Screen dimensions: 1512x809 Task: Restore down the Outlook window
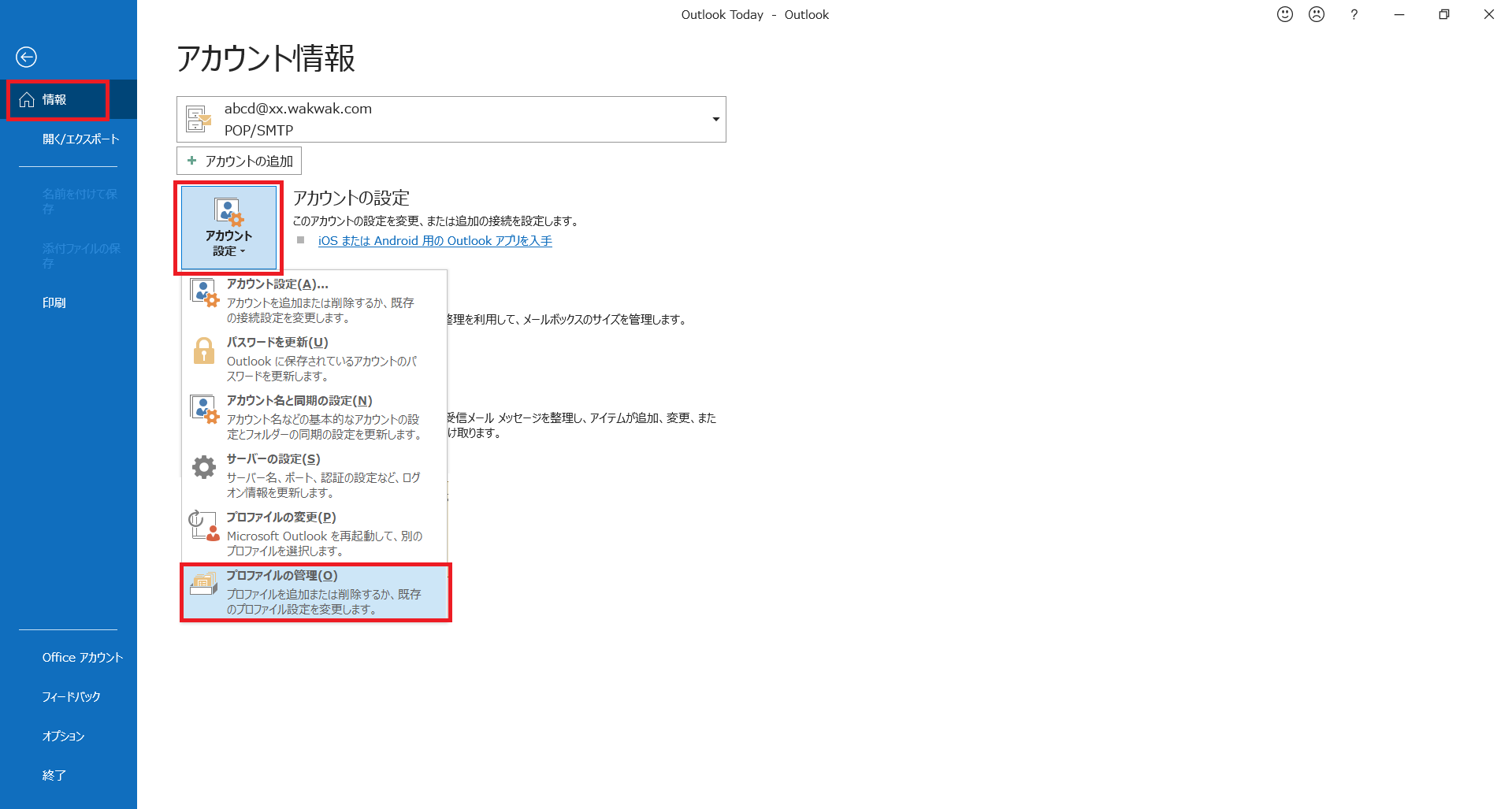click(x=1443, y=14)
